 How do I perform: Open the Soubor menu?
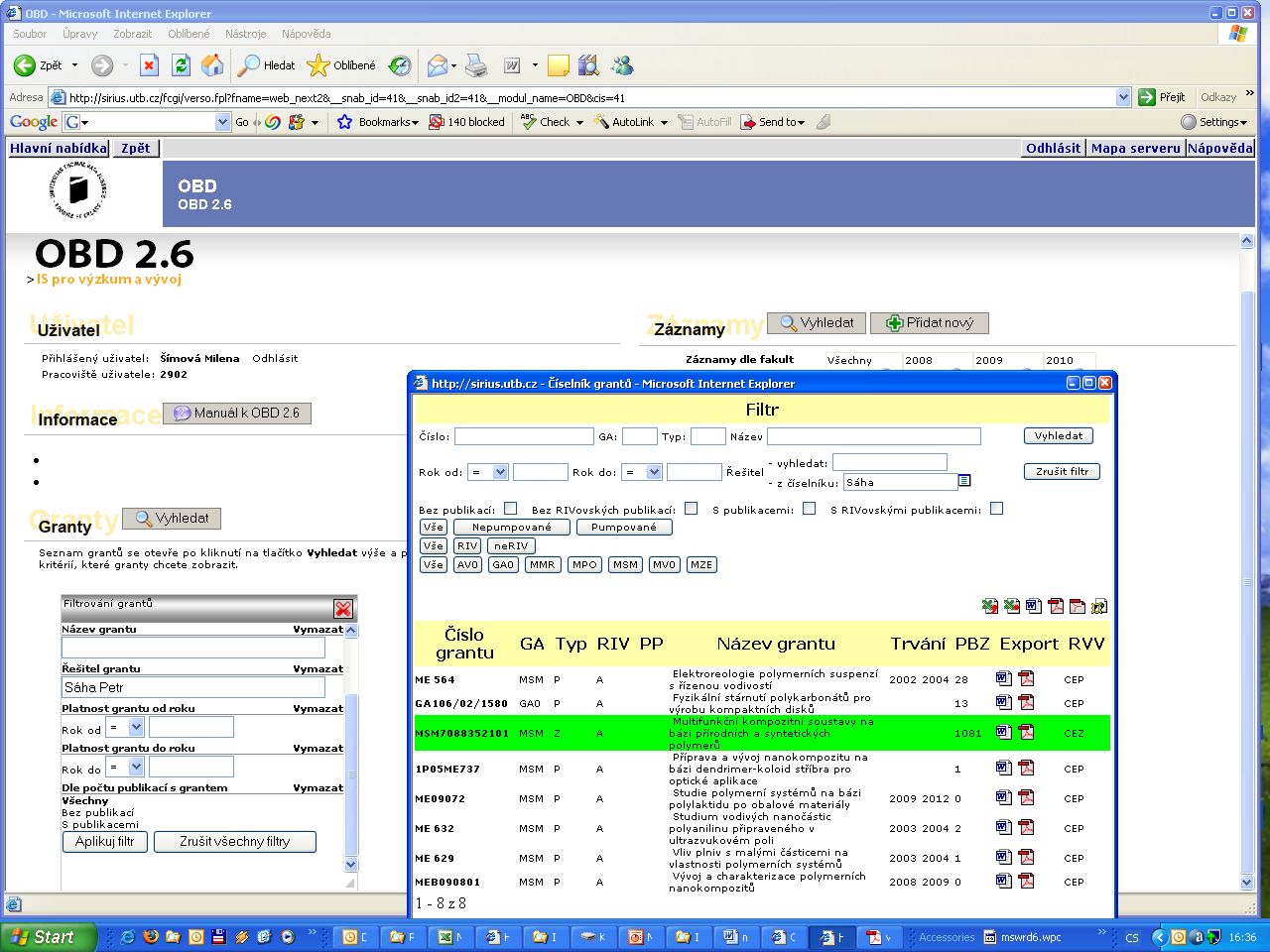coord(30,34)
